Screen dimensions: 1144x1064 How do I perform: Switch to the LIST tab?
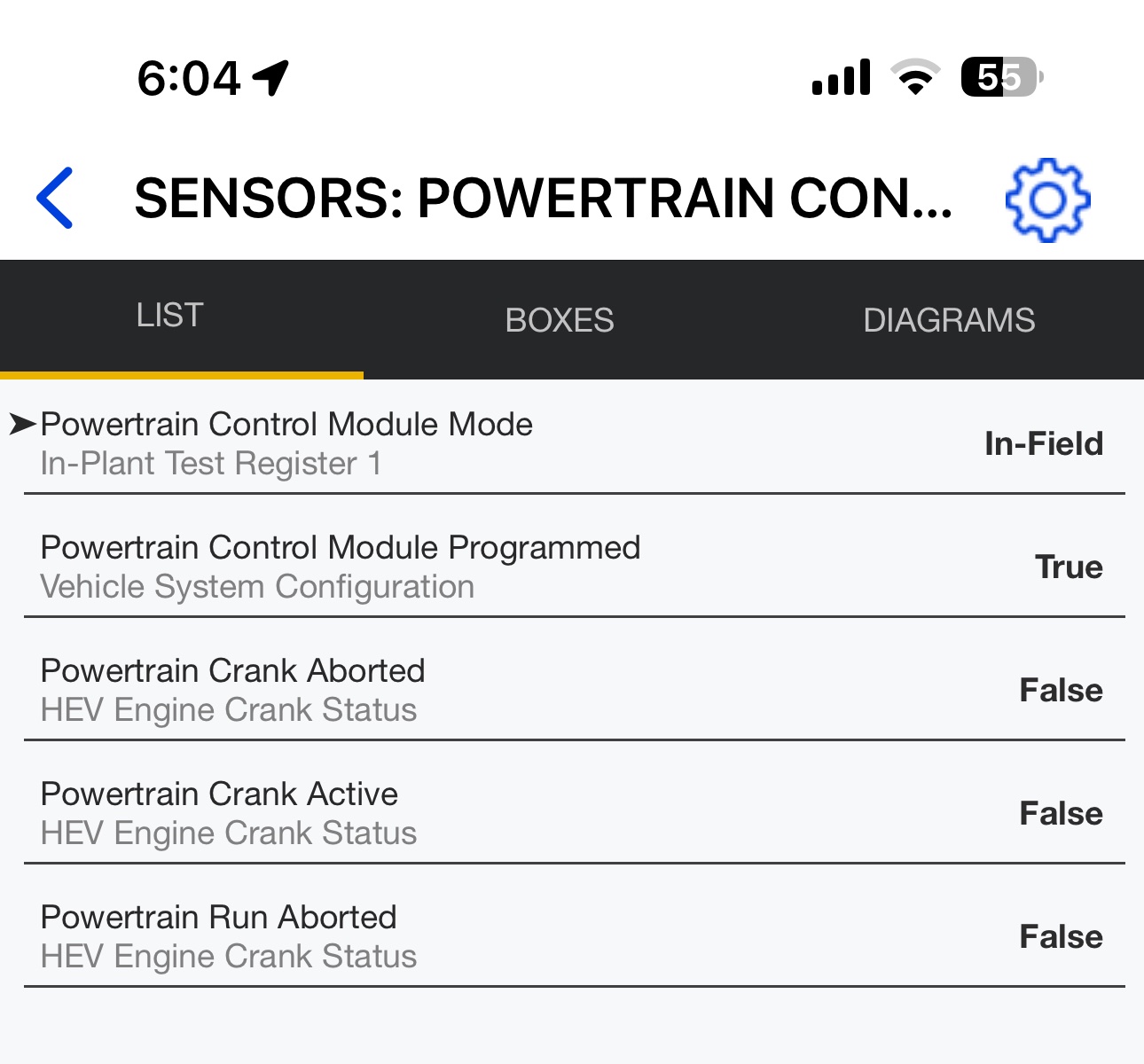coord(170,316)
